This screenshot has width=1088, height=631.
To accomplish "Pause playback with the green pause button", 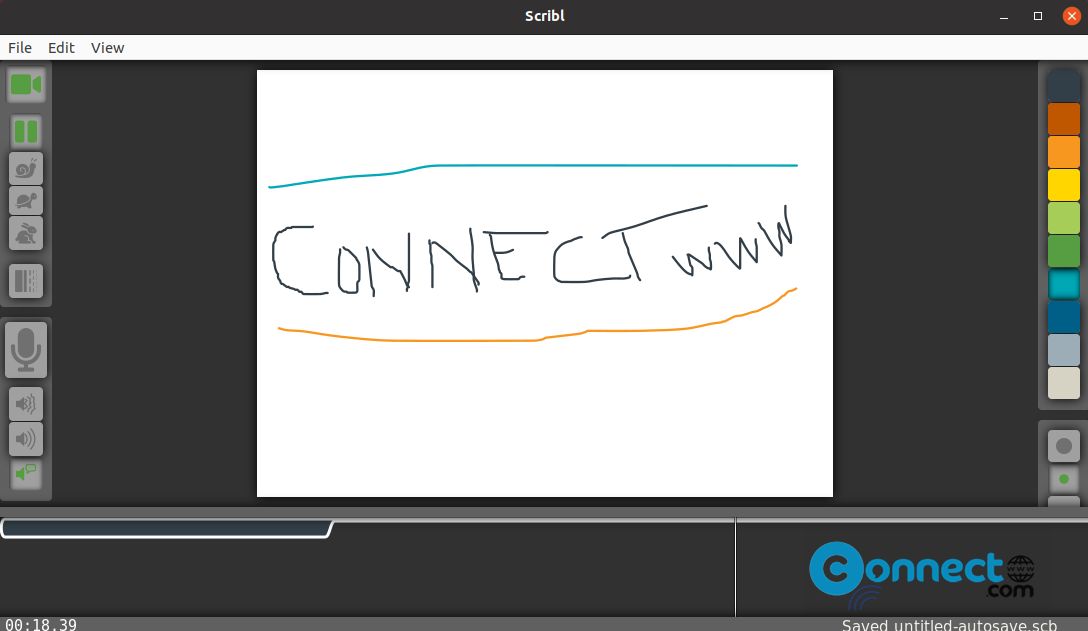I will coord(26,132).
